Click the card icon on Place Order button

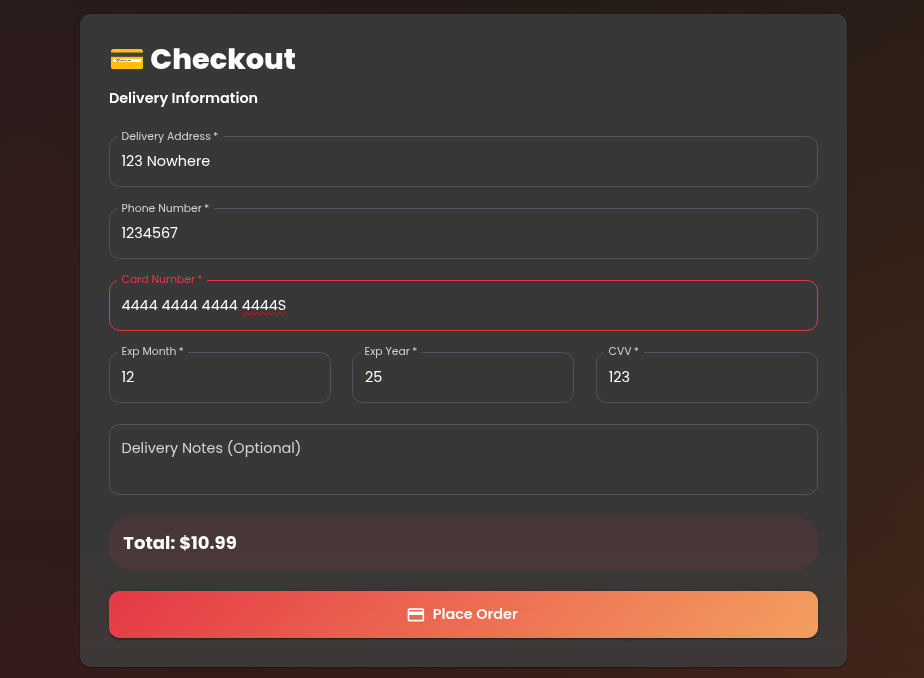[416, 615]
